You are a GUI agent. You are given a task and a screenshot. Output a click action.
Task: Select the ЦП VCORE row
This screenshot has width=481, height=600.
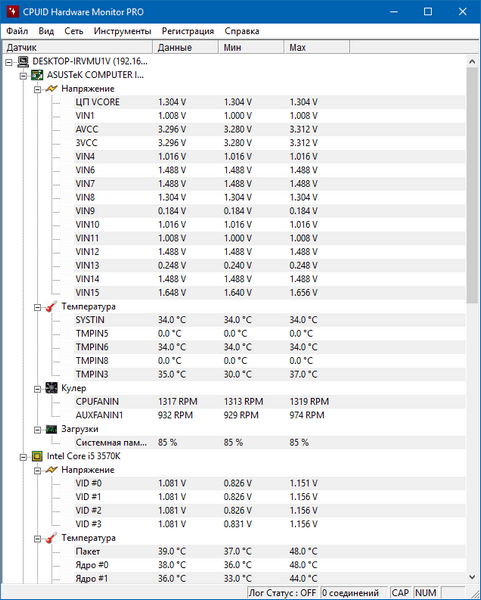pos(269,102)
